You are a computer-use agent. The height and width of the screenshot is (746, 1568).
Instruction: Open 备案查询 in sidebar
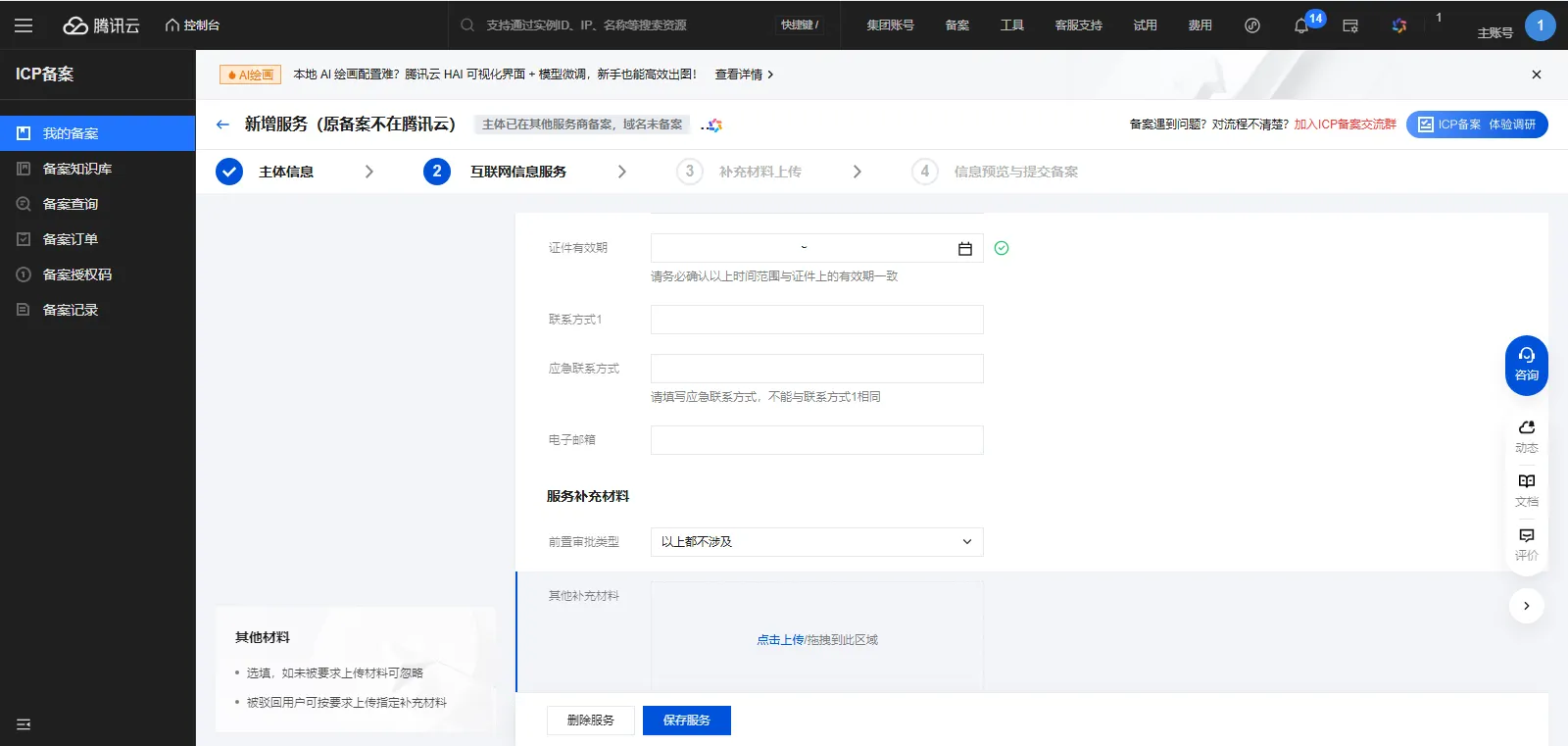98,204
